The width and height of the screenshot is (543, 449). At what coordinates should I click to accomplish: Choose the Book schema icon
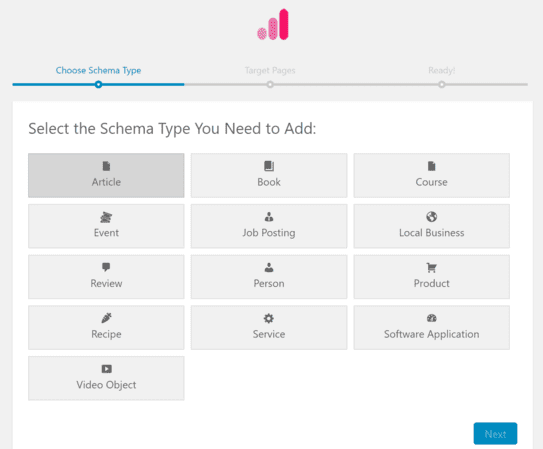tap(269, 166)
